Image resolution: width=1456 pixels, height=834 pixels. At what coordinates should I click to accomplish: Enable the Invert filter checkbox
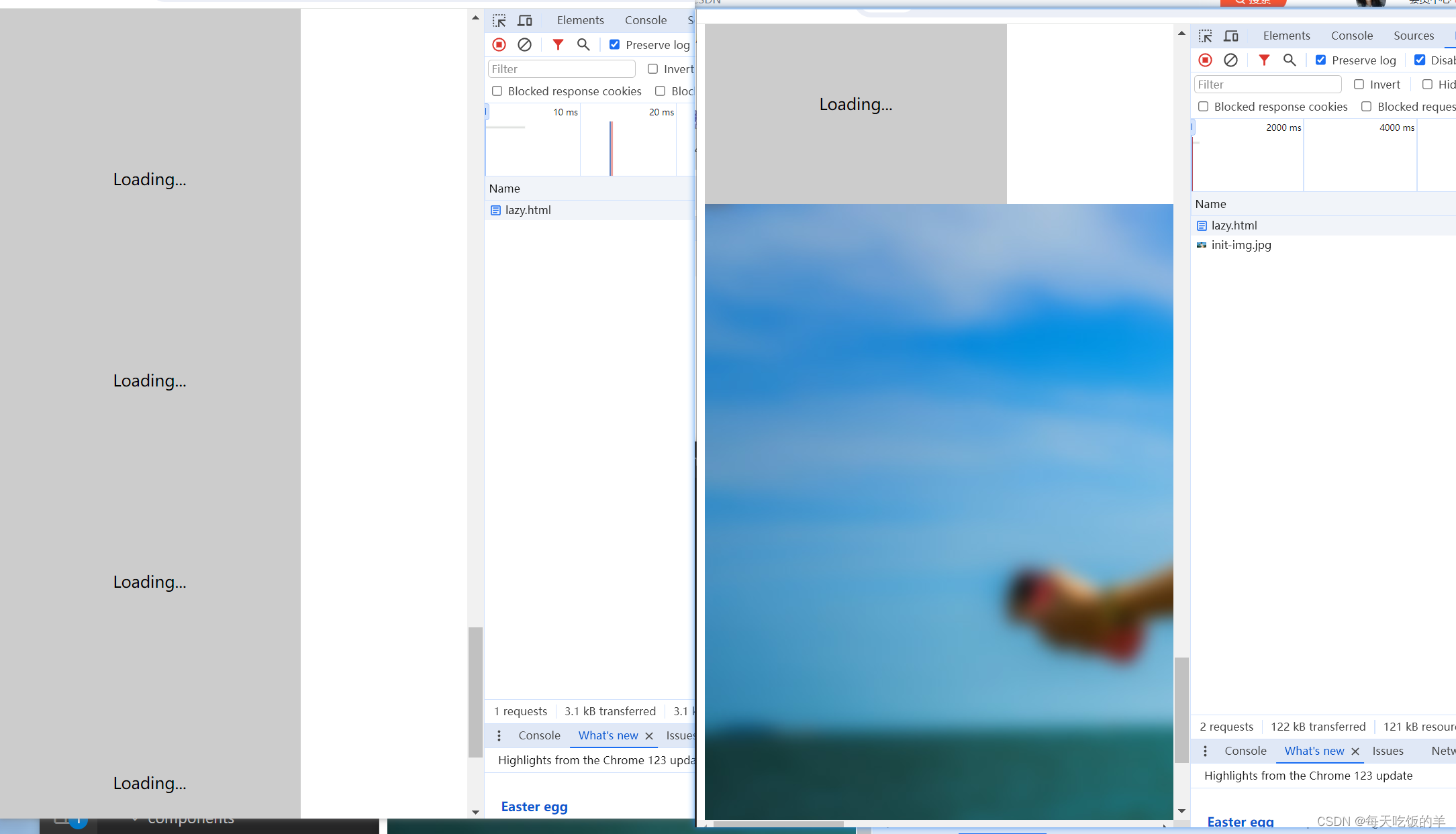[653, 68]
